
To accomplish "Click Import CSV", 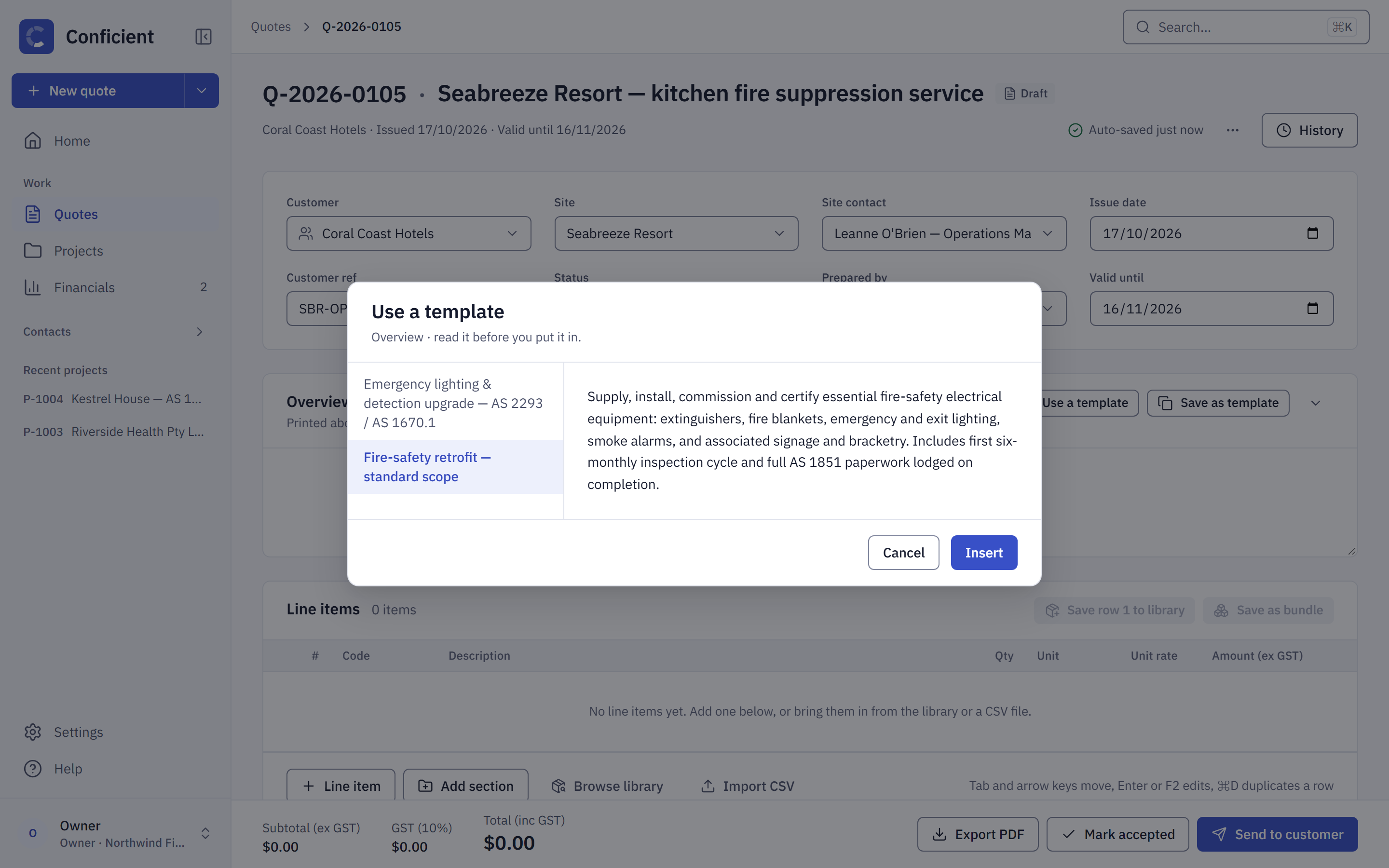I will pos(747,786).
